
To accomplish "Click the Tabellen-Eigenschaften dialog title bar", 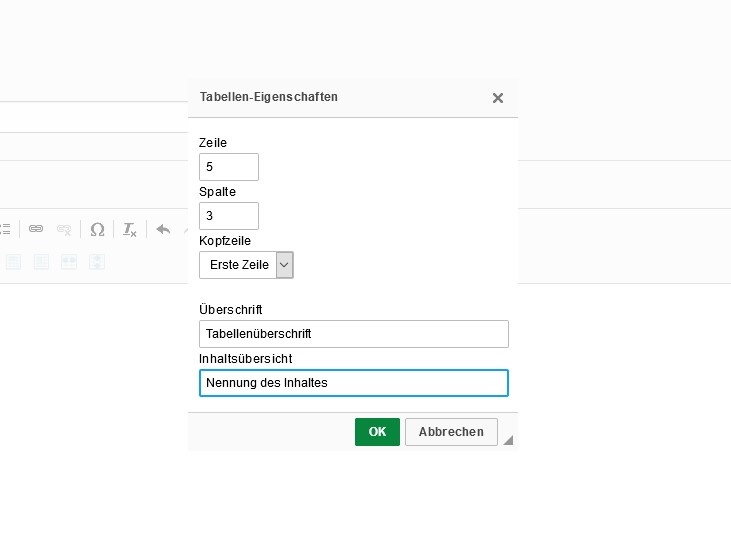I will click(340, 98).
